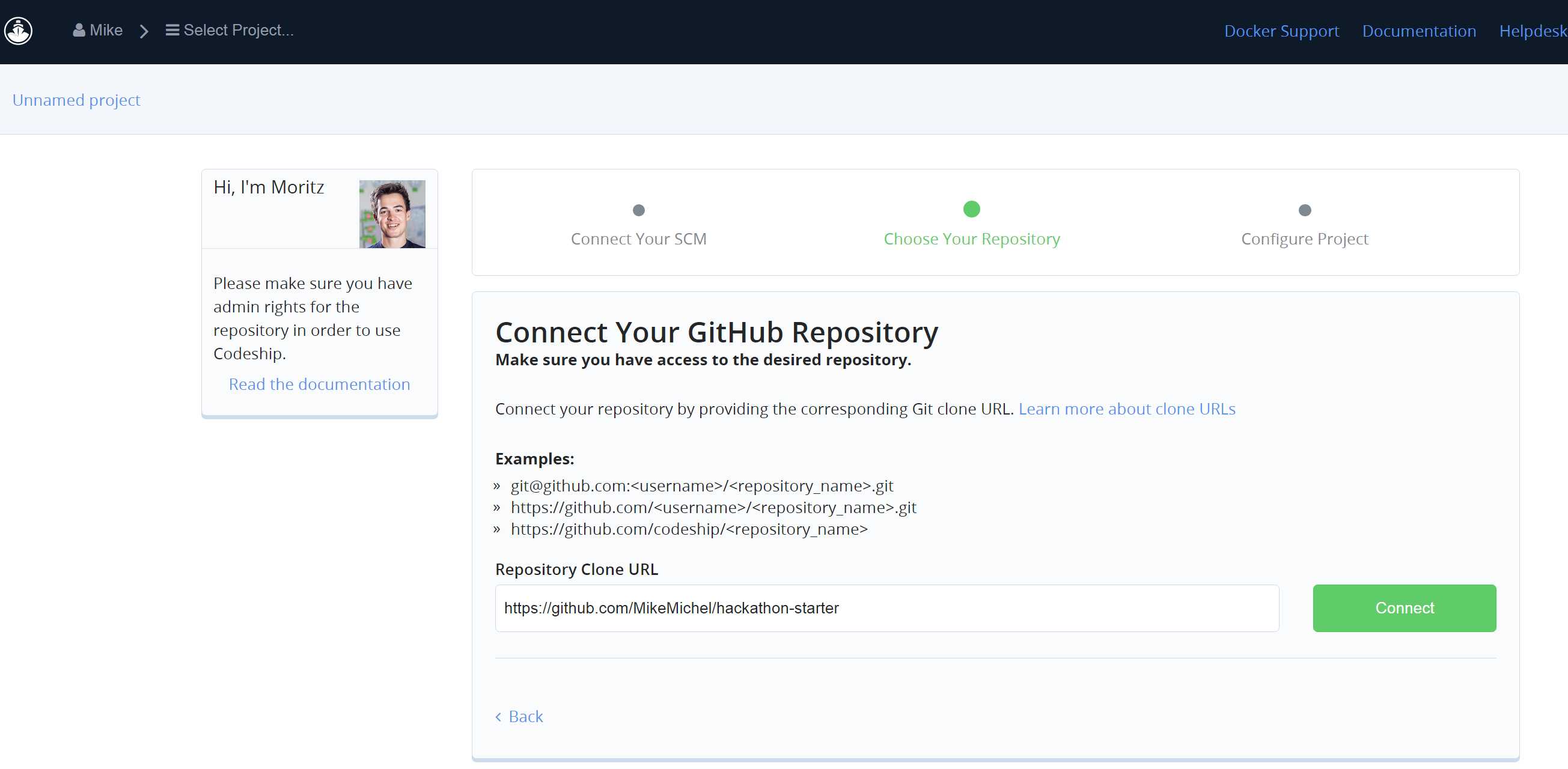Screen dimensions: 1568x769
Task: Open the Docker Support link
Action: click(x=1281, y=31)
